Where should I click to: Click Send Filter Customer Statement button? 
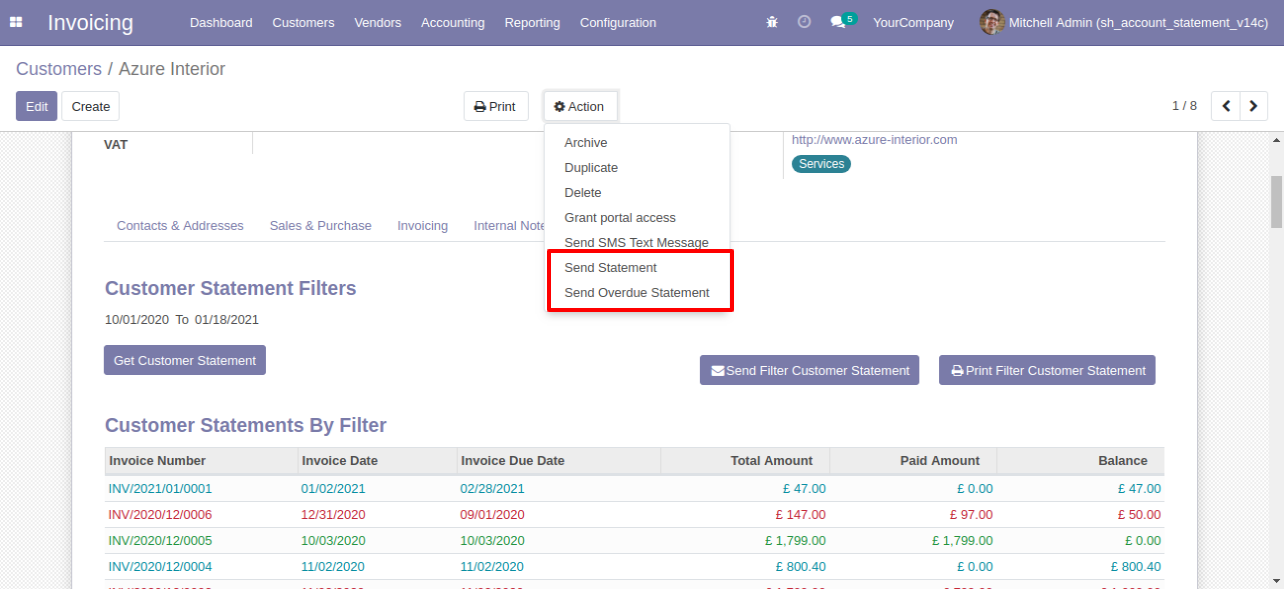pyautogui.click(x=809, y=370)
